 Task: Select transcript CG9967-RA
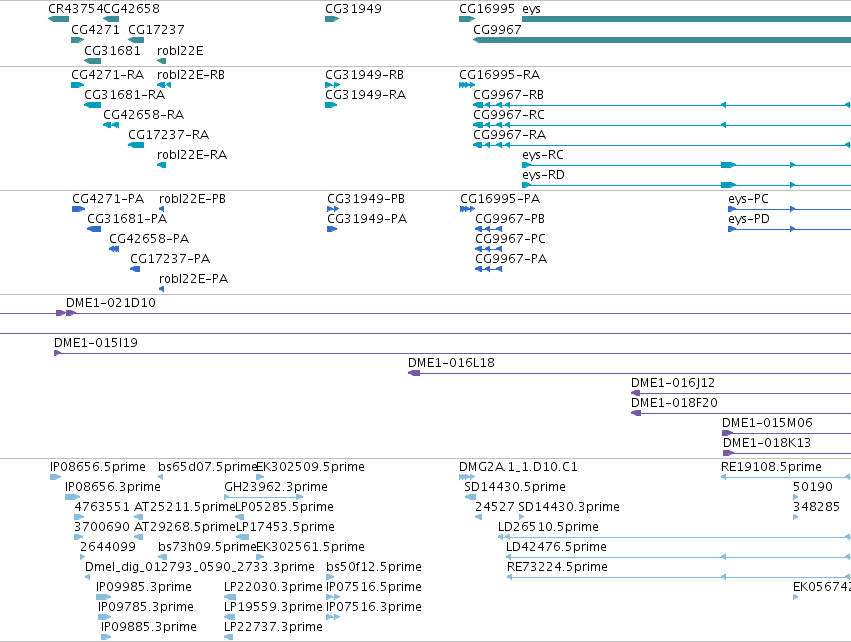(510, 135)
